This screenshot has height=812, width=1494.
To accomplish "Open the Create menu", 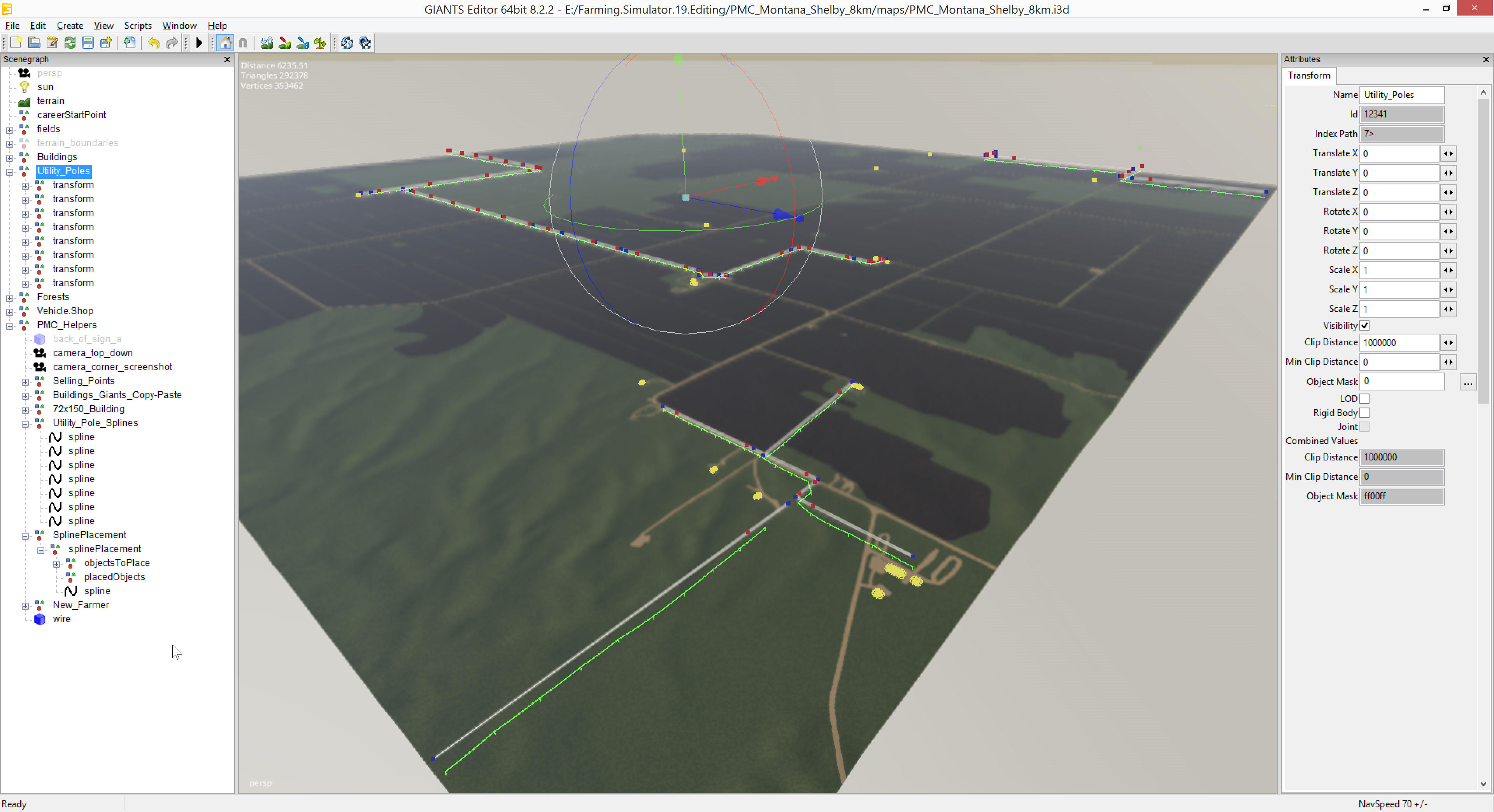I will coord(70,26).
